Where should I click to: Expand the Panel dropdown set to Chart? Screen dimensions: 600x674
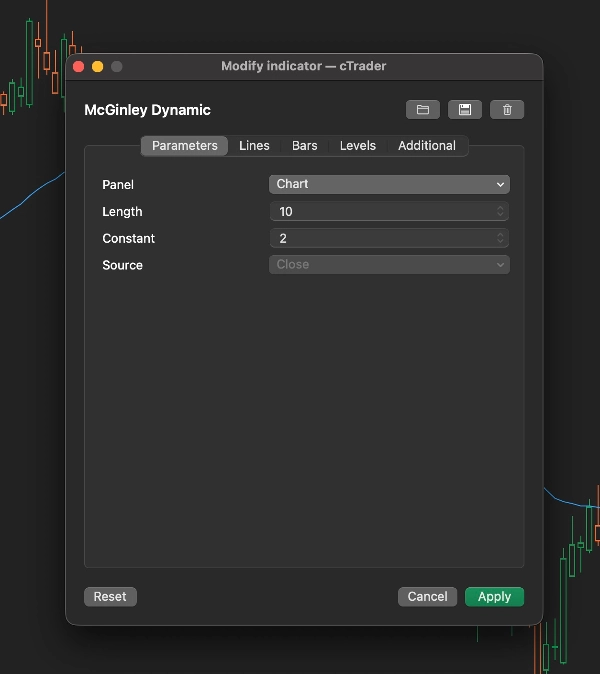click(x=389, y=184)
